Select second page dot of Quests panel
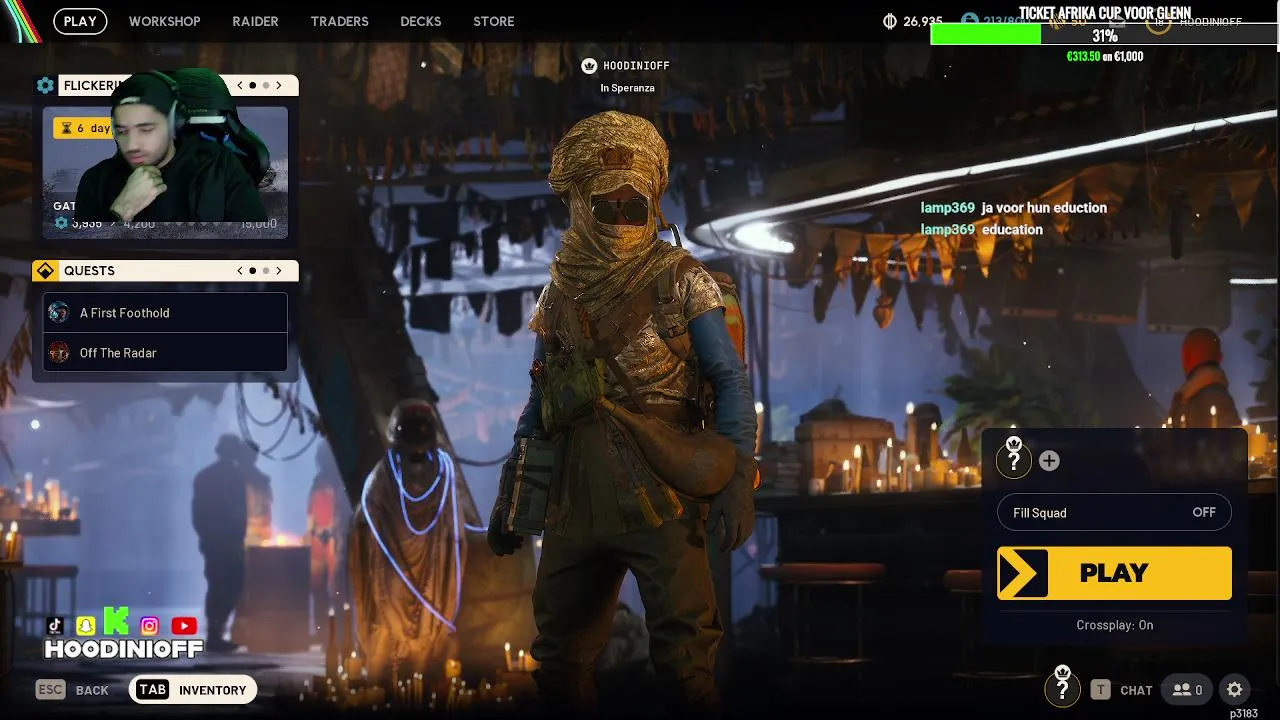The width and height of the screenshot is (1280, 720). [x=265, y=271]
